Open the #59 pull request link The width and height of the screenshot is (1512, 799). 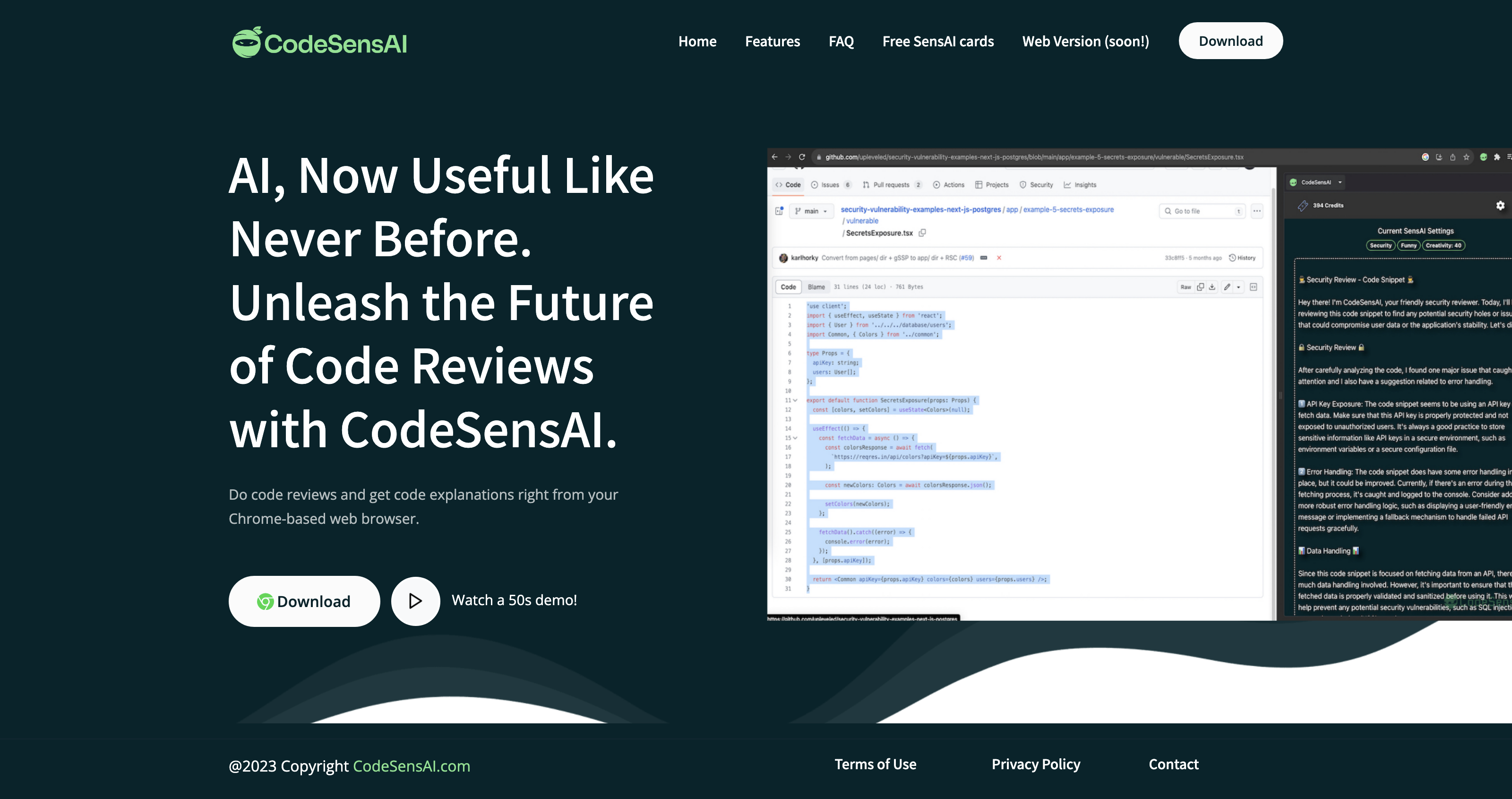tap(966, 258)
